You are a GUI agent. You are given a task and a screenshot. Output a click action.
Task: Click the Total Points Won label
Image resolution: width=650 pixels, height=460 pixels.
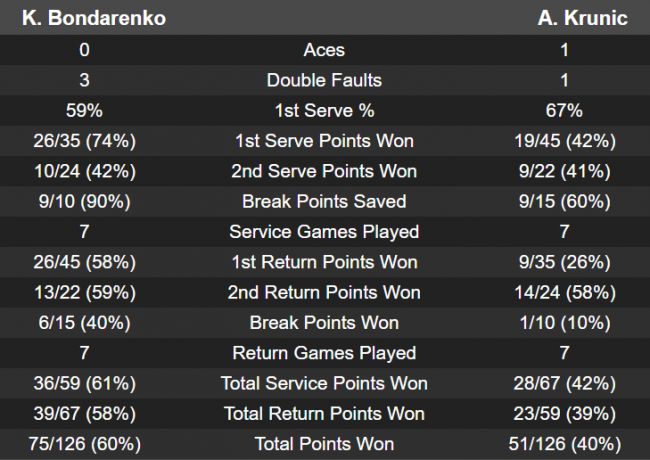point(324,444)
